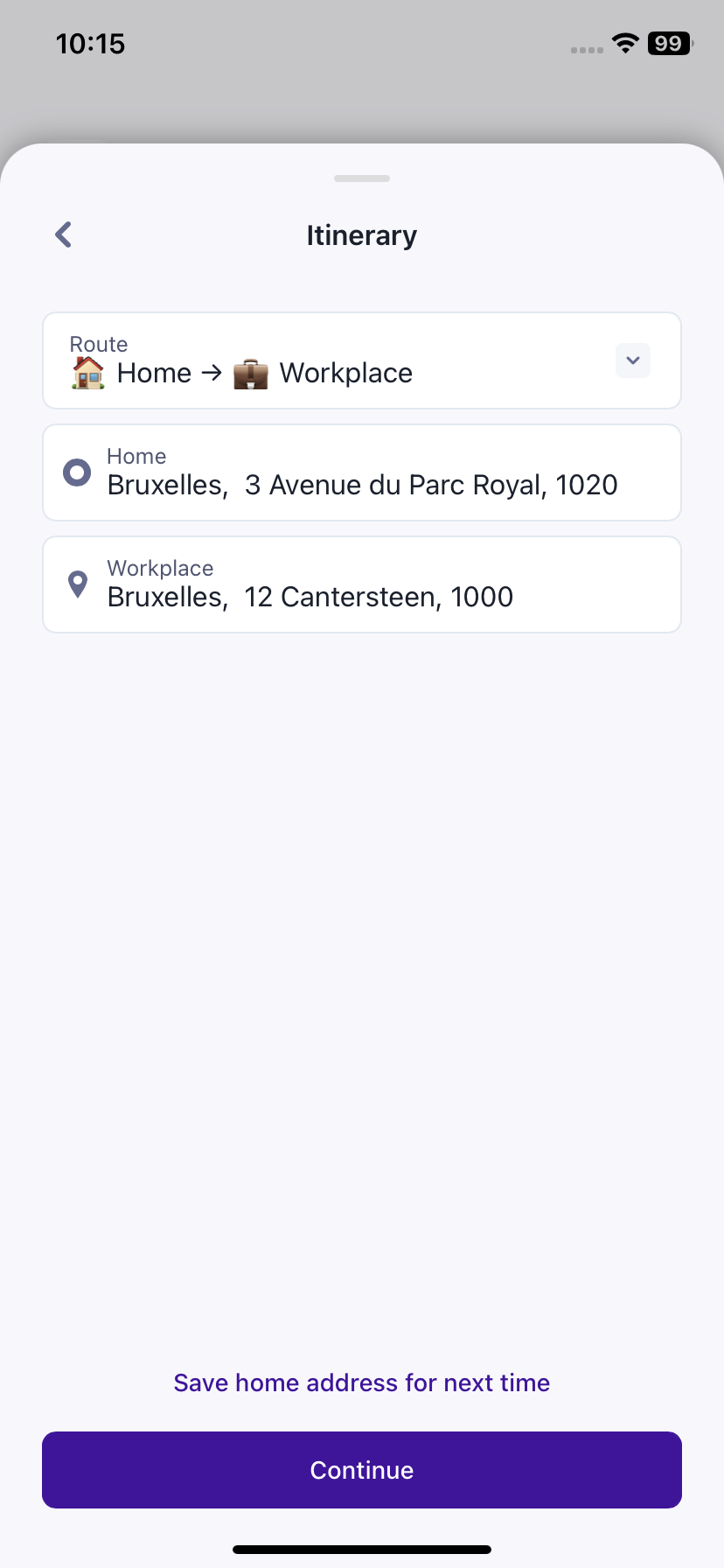The width and height of the screenshot is (724, 1568).
Task: Tap the cellular signal dots
Action: [587, 50]
